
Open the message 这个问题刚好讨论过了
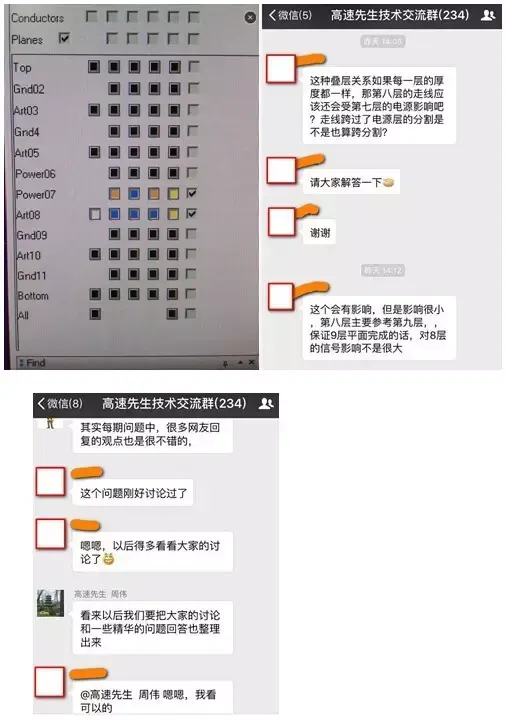[133, 493]
